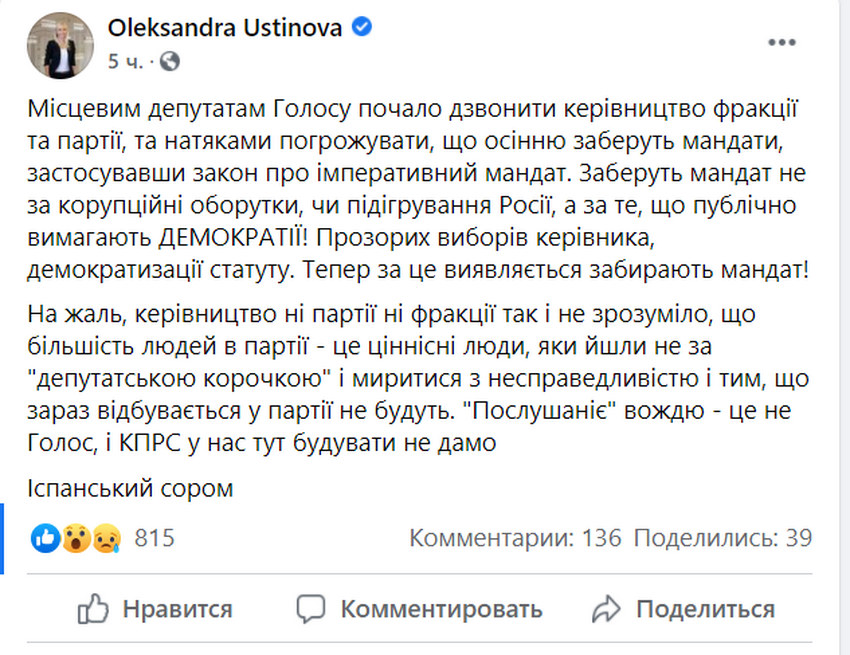The width and height of the screenshot is (850, 655).
Task: Open 'Комментарии: 136' comments count
Action: click(515, 538)
